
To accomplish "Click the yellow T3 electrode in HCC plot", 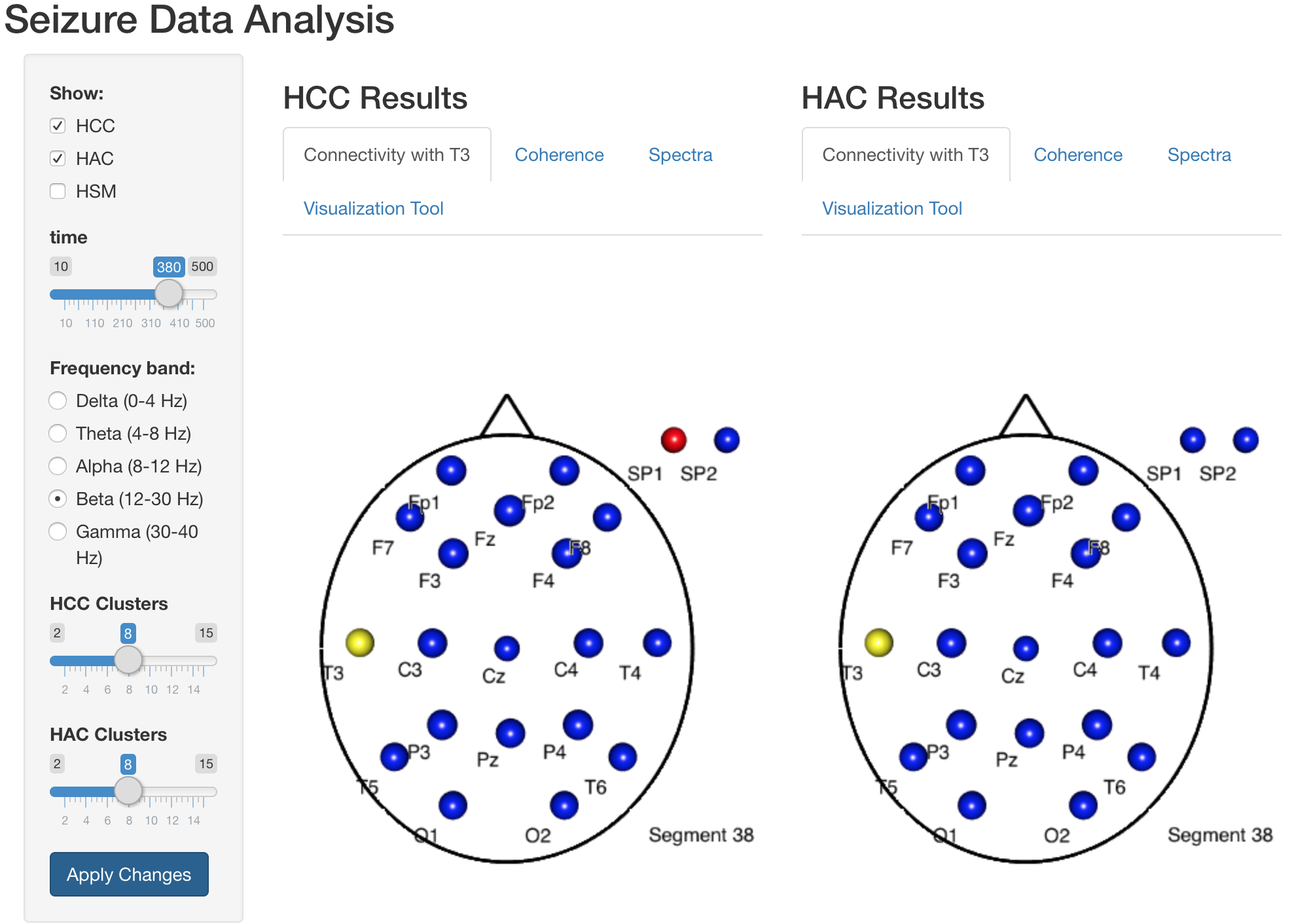I will (359, 643).
